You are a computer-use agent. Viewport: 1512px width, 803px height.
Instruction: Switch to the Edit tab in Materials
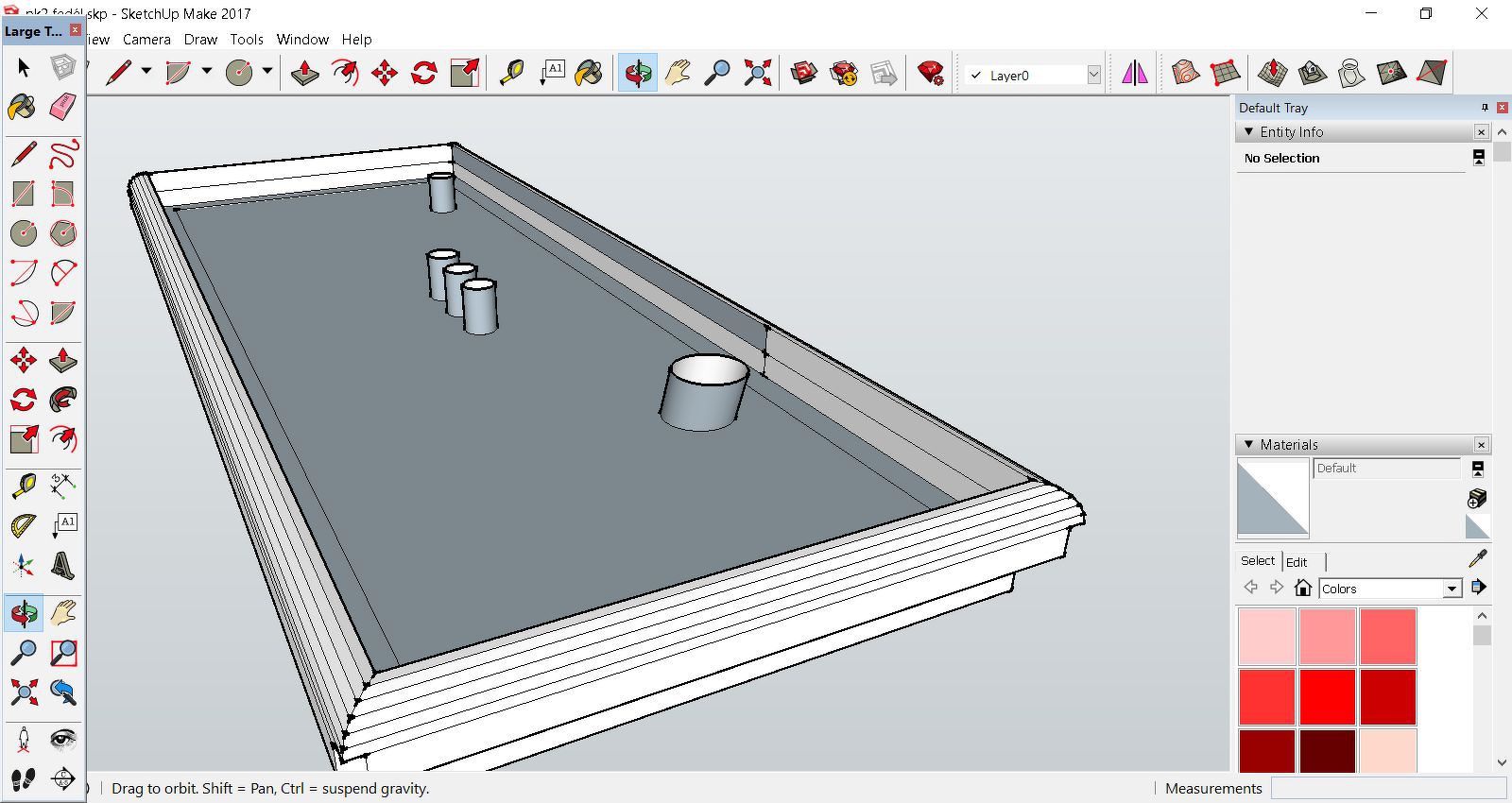(1297, 562)
